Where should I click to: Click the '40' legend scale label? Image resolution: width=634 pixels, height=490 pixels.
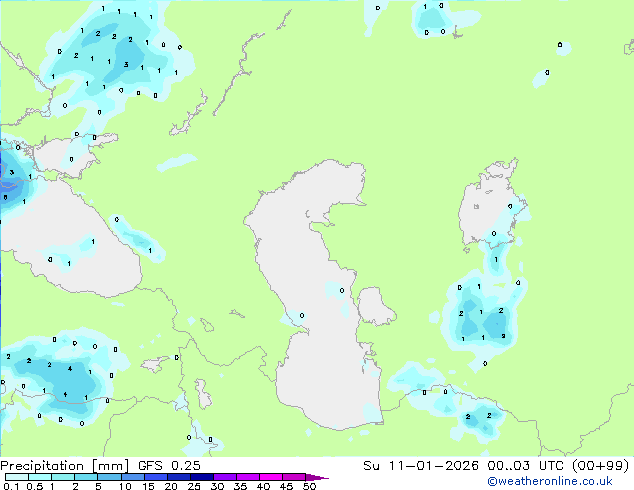tap(263, 486)
